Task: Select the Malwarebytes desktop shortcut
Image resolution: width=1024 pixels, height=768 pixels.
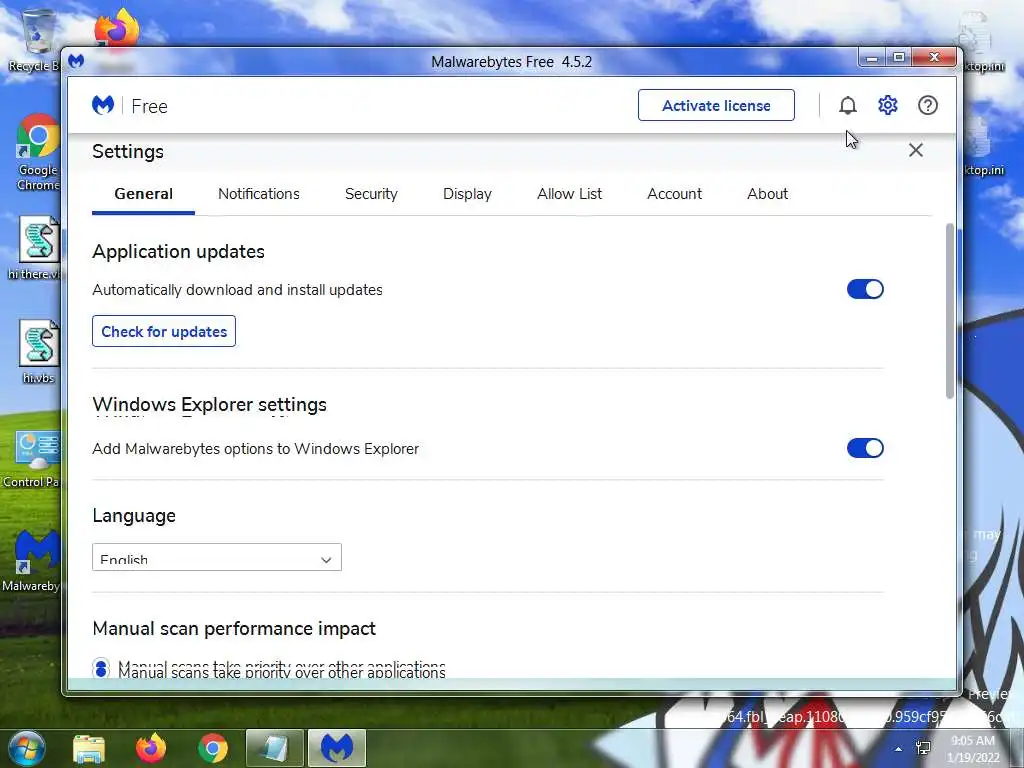Action: tap(33, 560)
